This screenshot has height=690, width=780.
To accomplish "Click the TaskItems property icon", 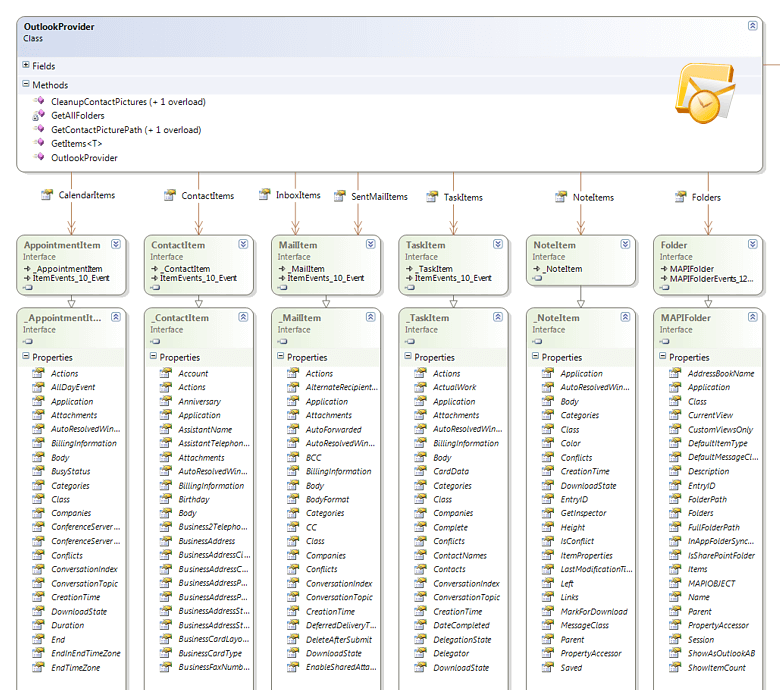I will coord(432,197).
